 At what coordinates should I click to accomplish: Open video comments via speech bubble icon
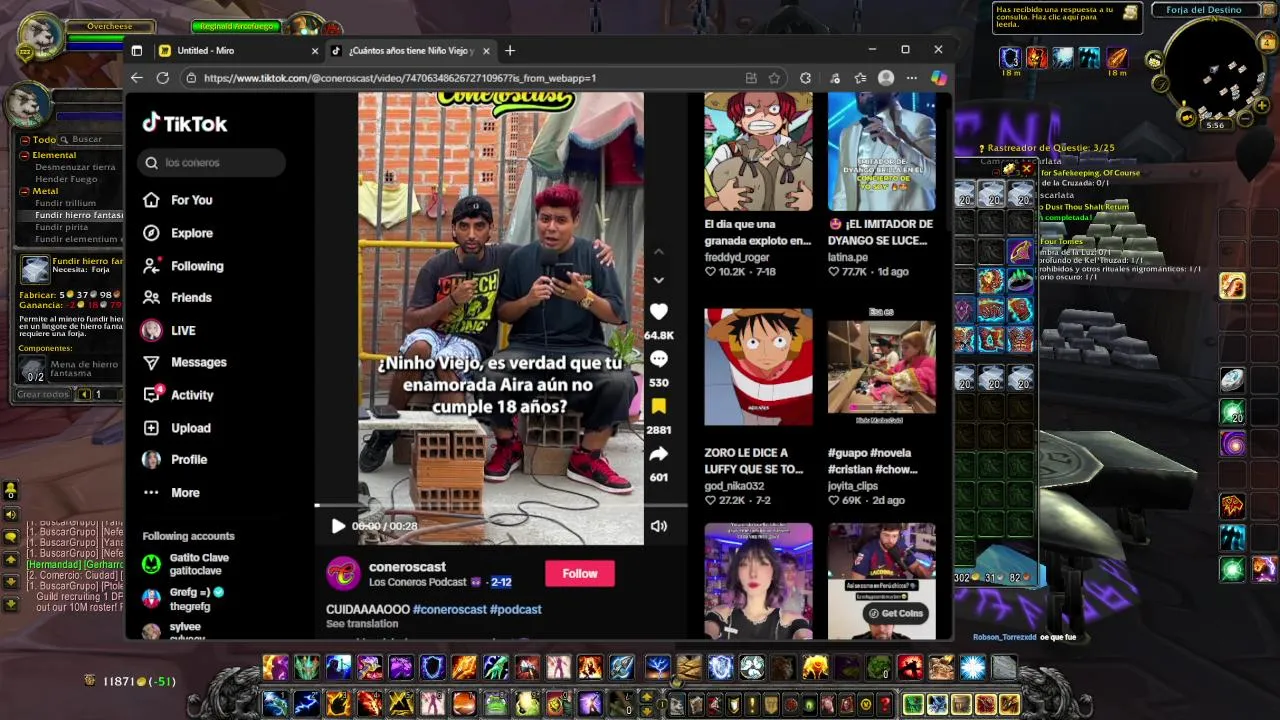(x=658, y=359)
